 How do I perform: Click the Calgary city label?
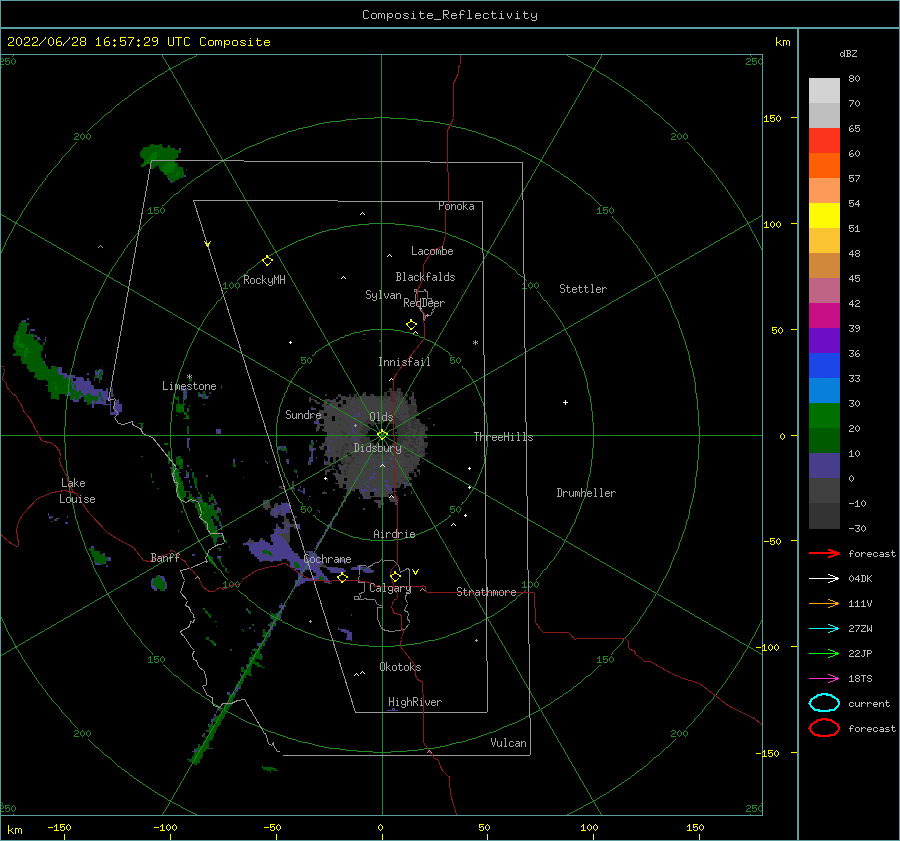coord(390,588)
